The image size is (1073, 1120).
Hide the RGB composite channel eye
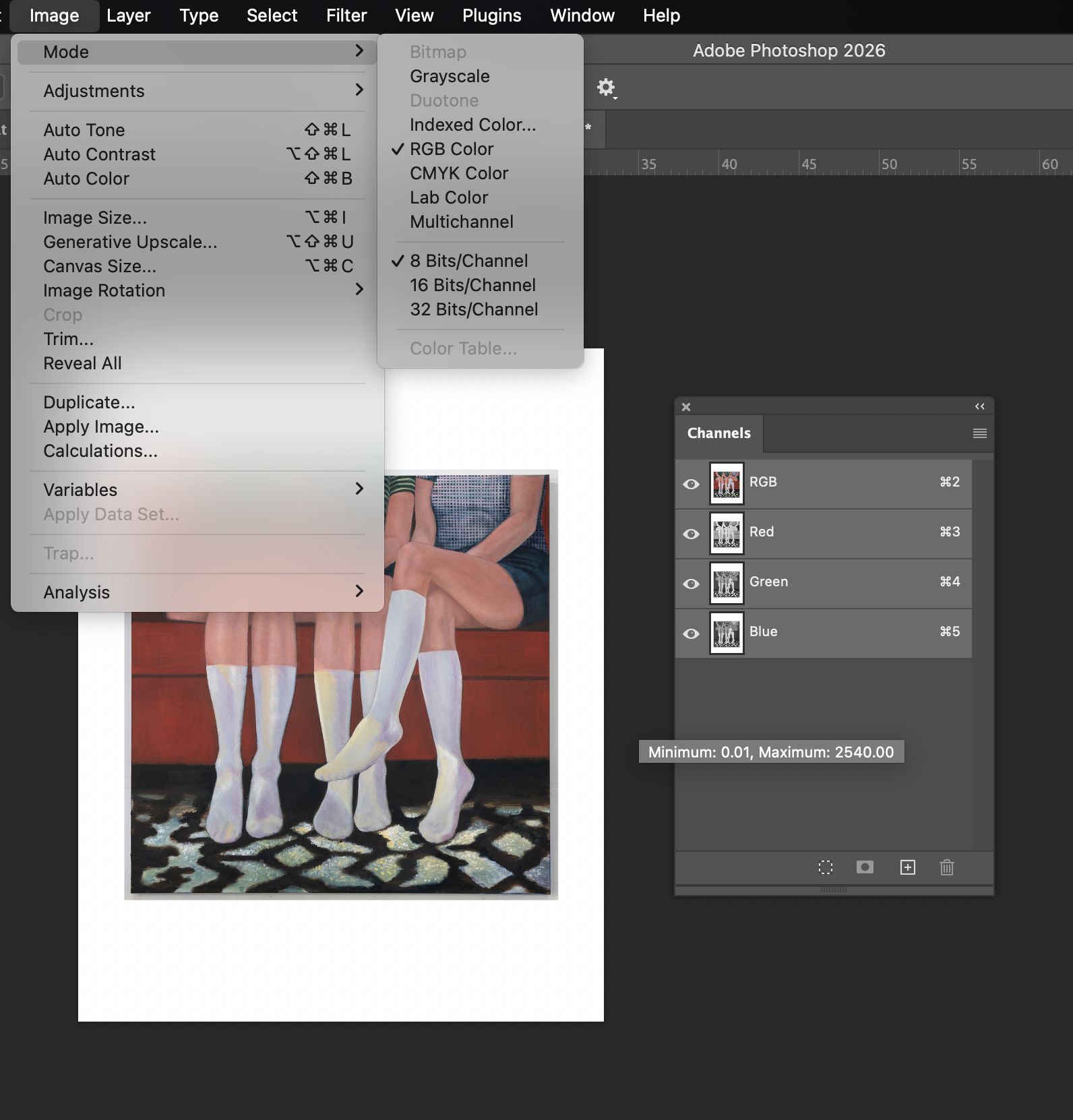(x=691, y=484)
